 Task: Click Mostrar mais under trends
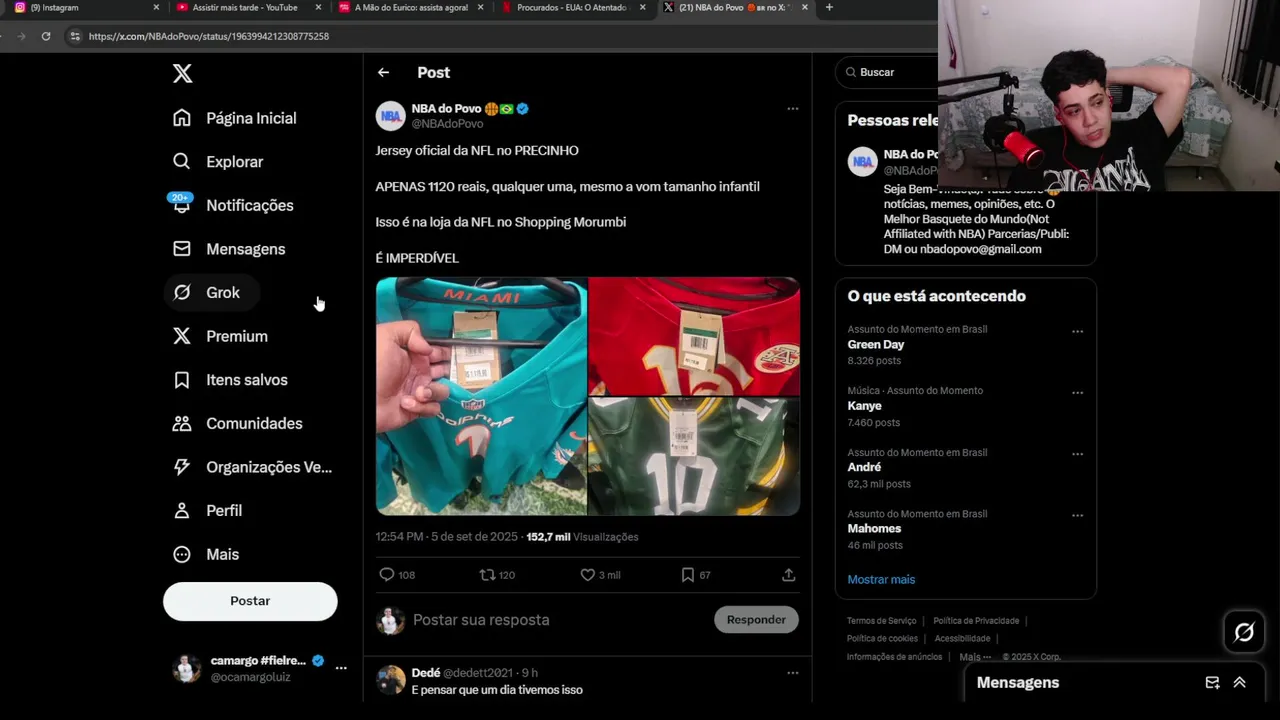[x=881, y=580]
